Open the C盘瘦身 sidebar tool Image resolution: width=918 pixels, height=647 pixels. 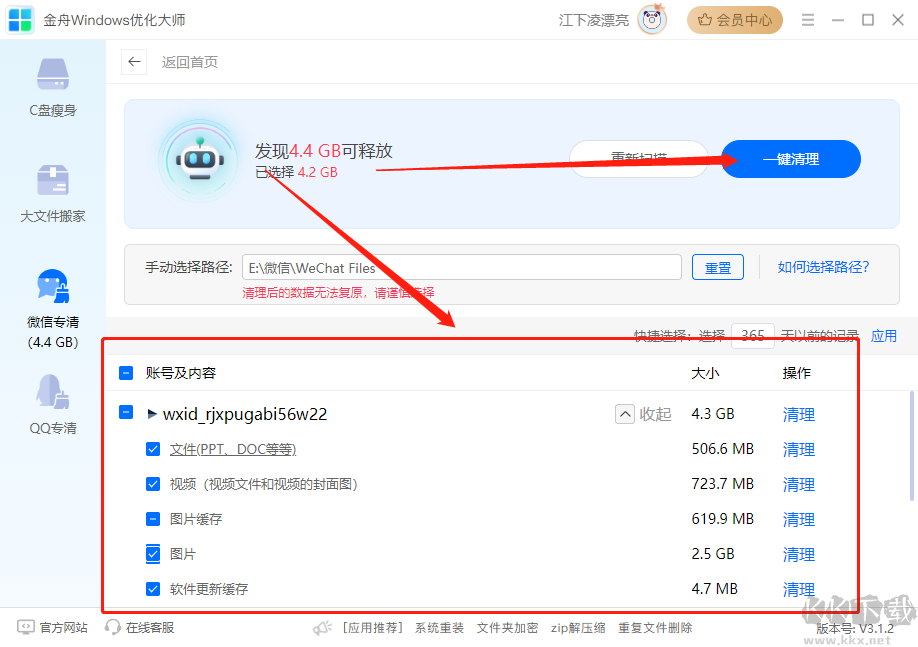coord(52,86)
